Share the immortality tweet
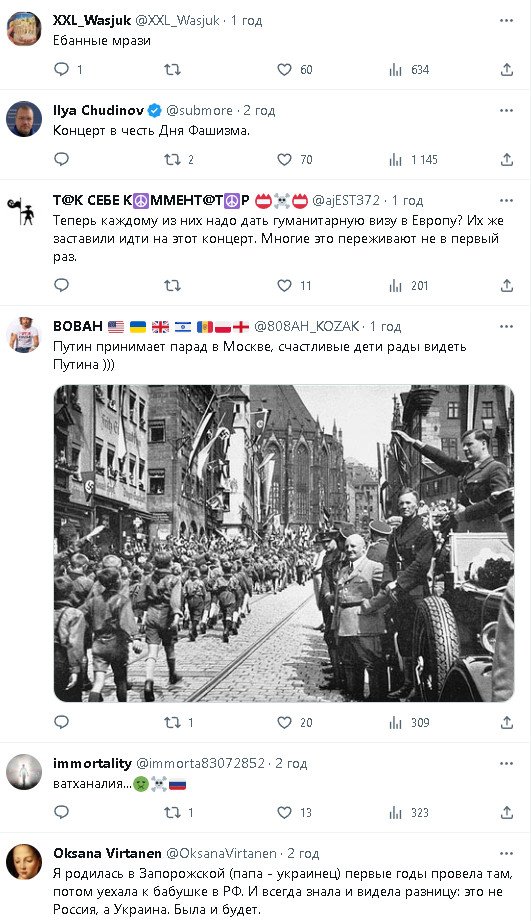 point(506,813)
